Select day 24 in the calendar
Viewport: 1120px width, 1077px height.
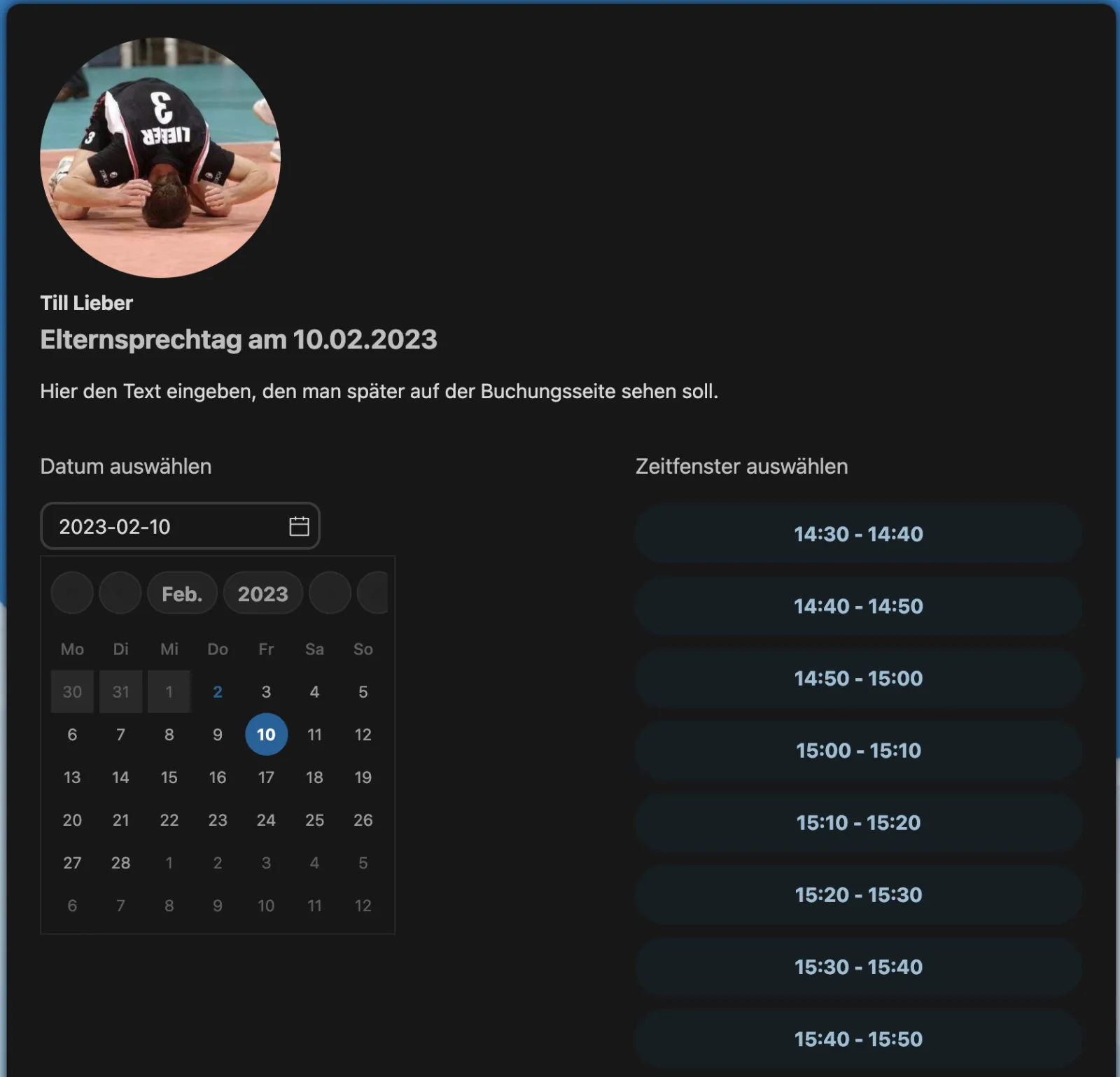(266, 819)
